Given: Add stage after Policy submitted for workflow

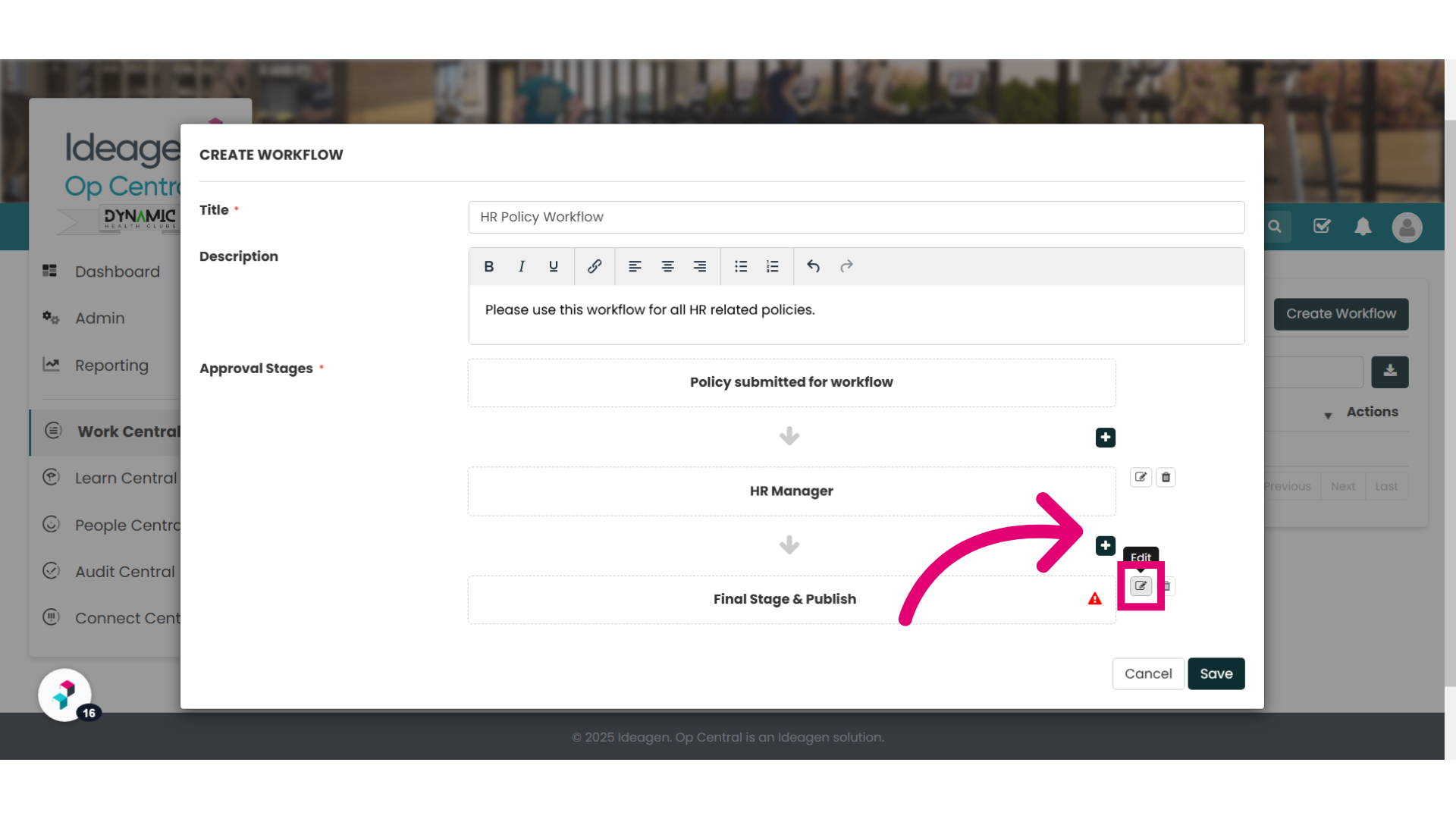Looking at the screenshot, I should pos(1106,438).
